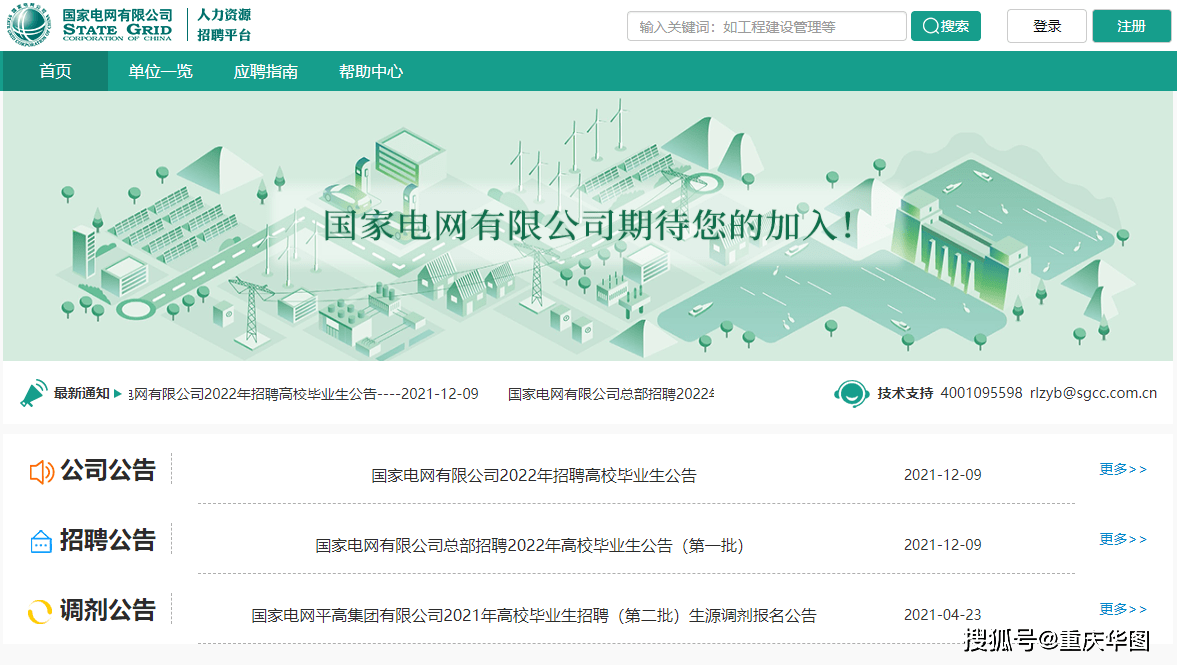Click the megaphone icon beside 最新通知
The width and height of the screenshot is (1177, 665).
pos(33,393)
